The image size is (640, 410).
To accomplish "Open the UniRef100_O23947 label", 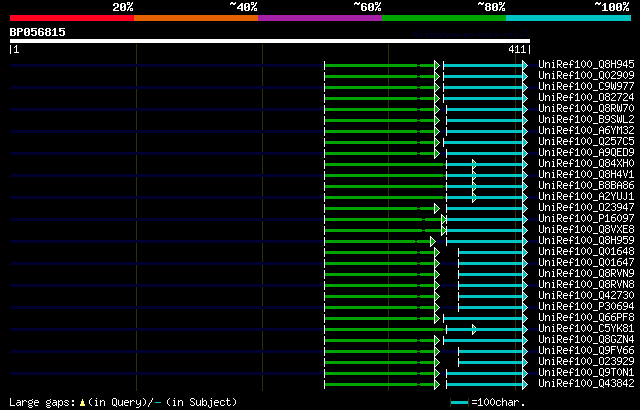I will (586, 208).
